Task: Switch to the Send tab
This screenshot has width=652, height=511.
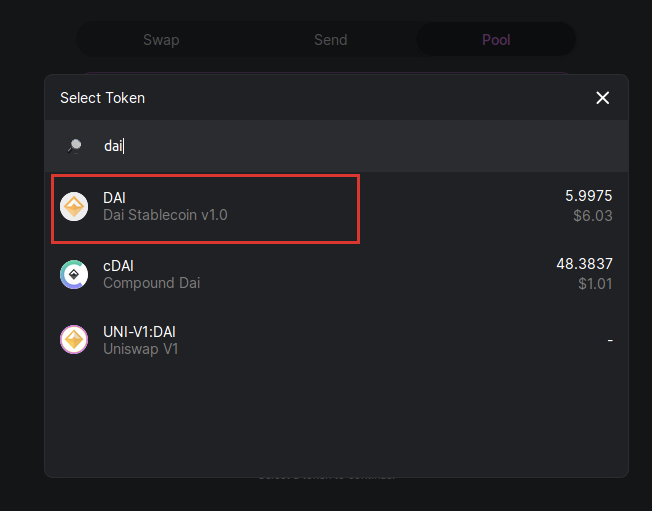Action: [x=331, y=40]
